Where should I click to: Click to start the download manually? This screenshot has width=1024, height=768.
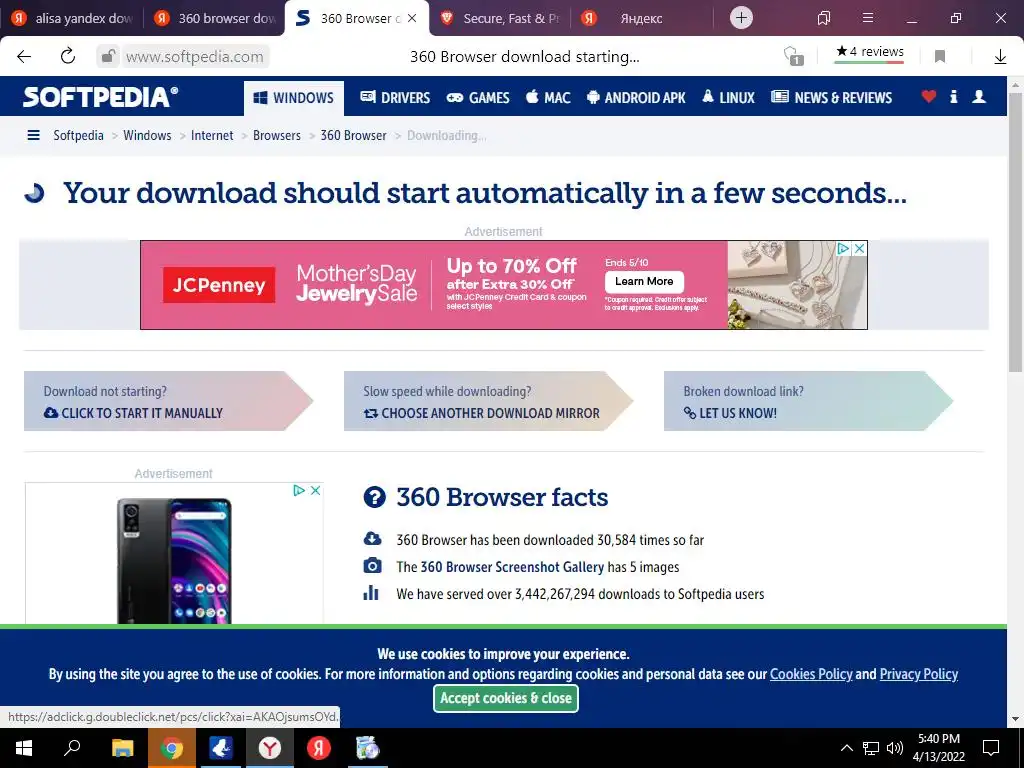point(168,401)
